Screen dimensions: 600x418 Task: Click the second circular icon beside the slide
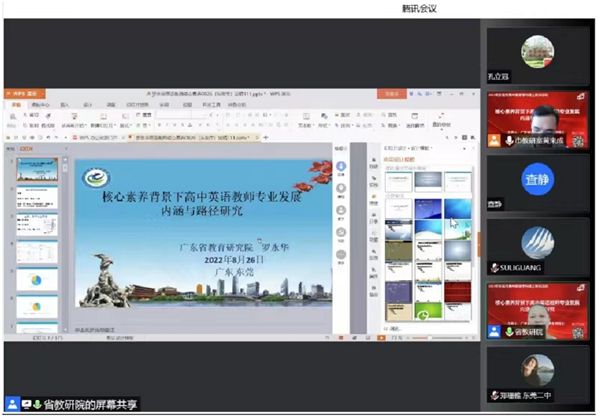coord(341,188)
